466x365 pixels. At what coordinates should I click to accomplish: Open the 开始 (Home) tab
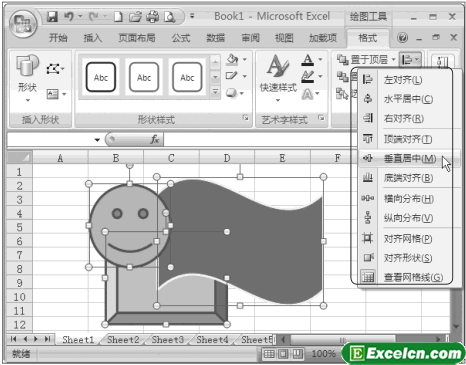coord(58,38)
